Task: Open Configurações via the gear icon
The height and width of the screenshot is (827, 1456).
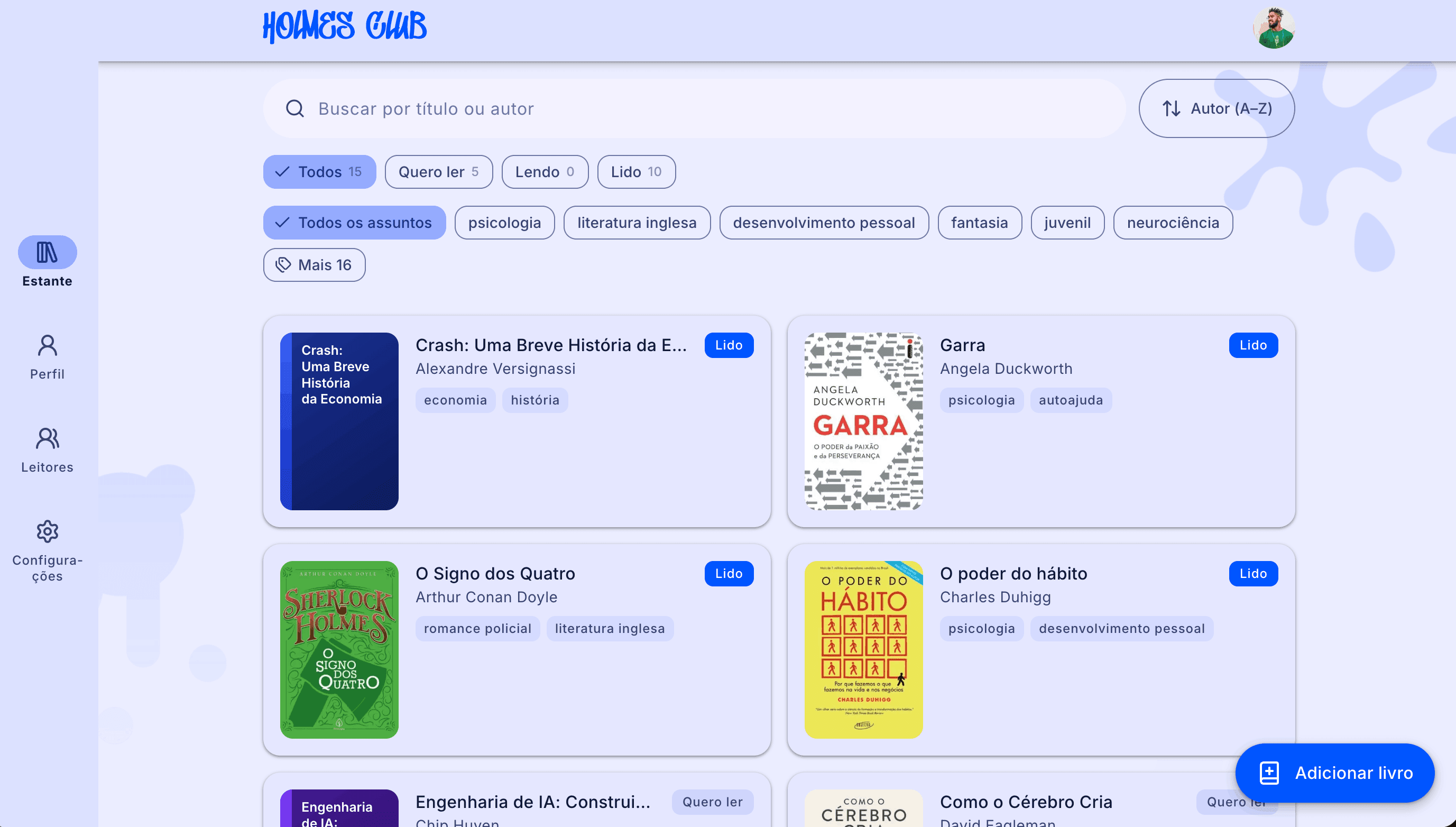Action: [x=47, y=531]
